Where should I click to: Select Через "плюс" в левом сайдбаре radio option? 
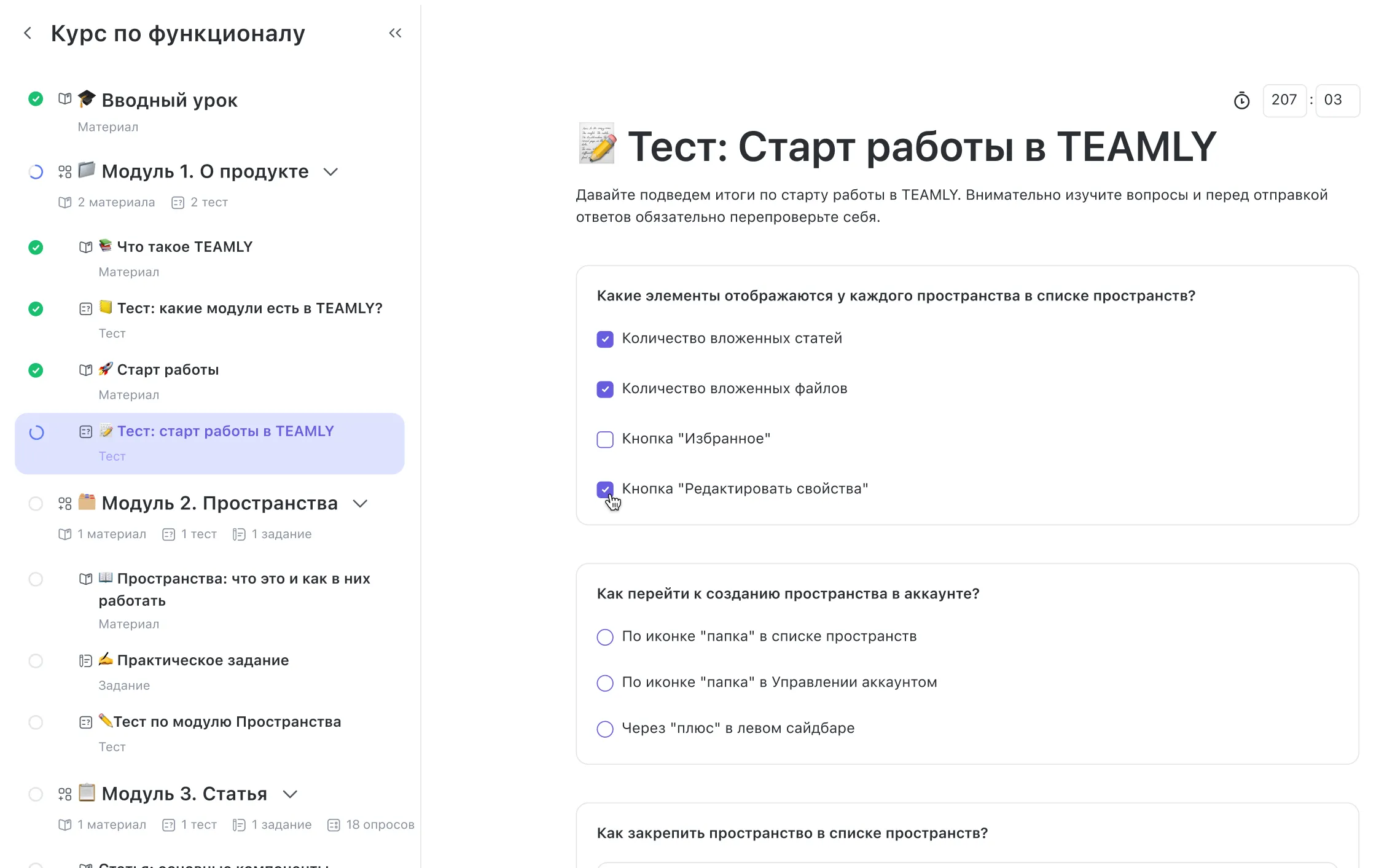coord(605,729)
